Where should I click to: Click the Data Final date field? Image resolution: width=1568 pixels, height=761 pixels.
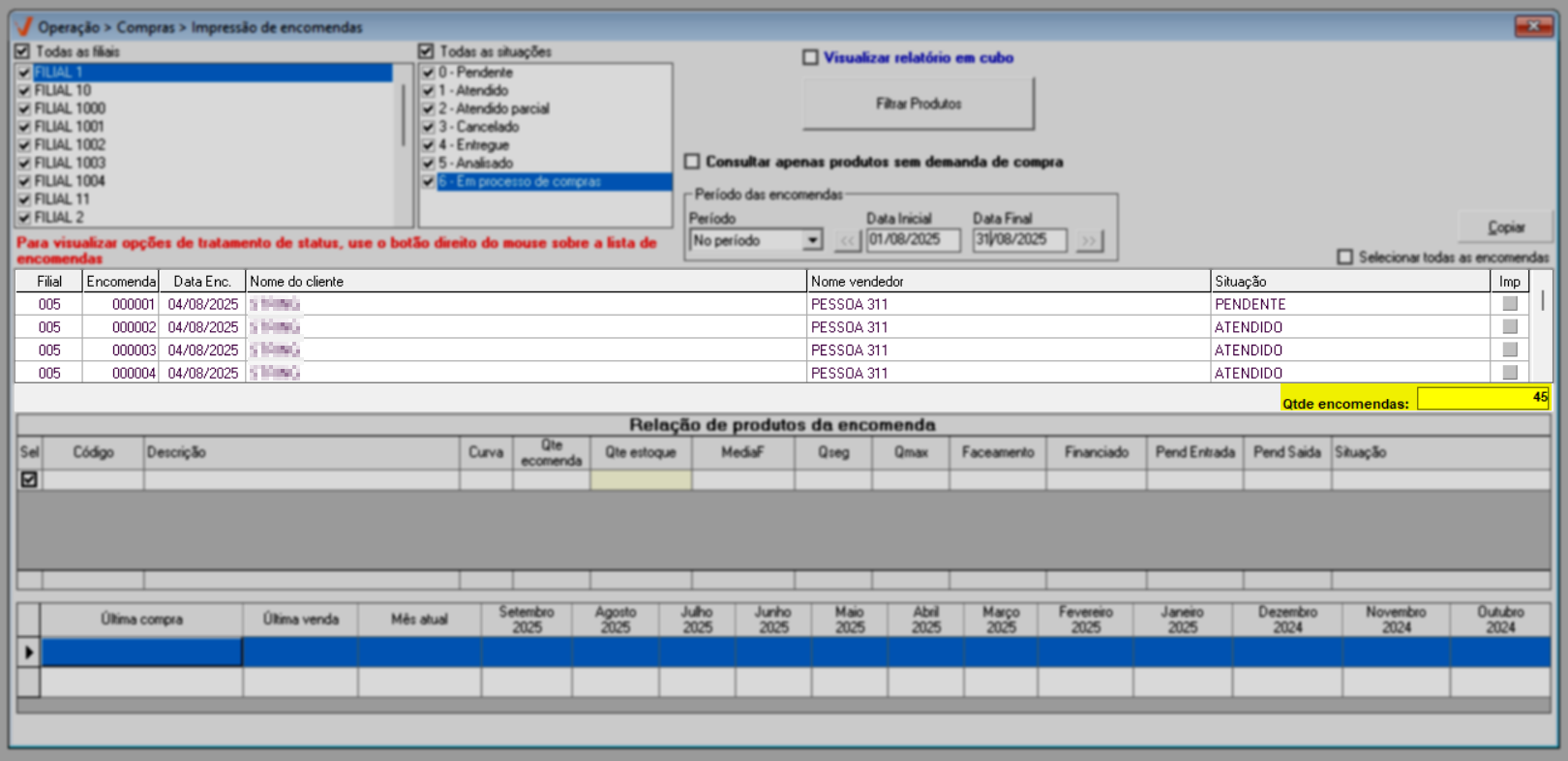point(1018,240)
